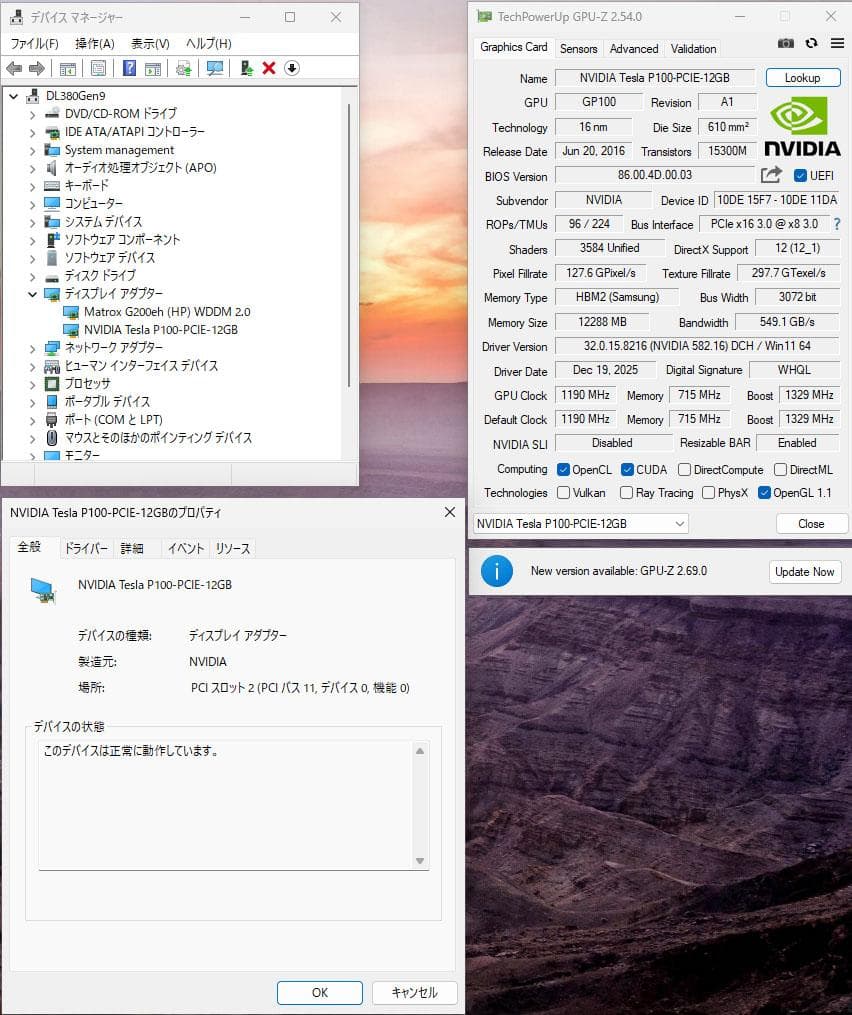Screen dimensions: 852x1015
Task: Open the Validation tab in GPU-Z
Action: click(693, 49)
